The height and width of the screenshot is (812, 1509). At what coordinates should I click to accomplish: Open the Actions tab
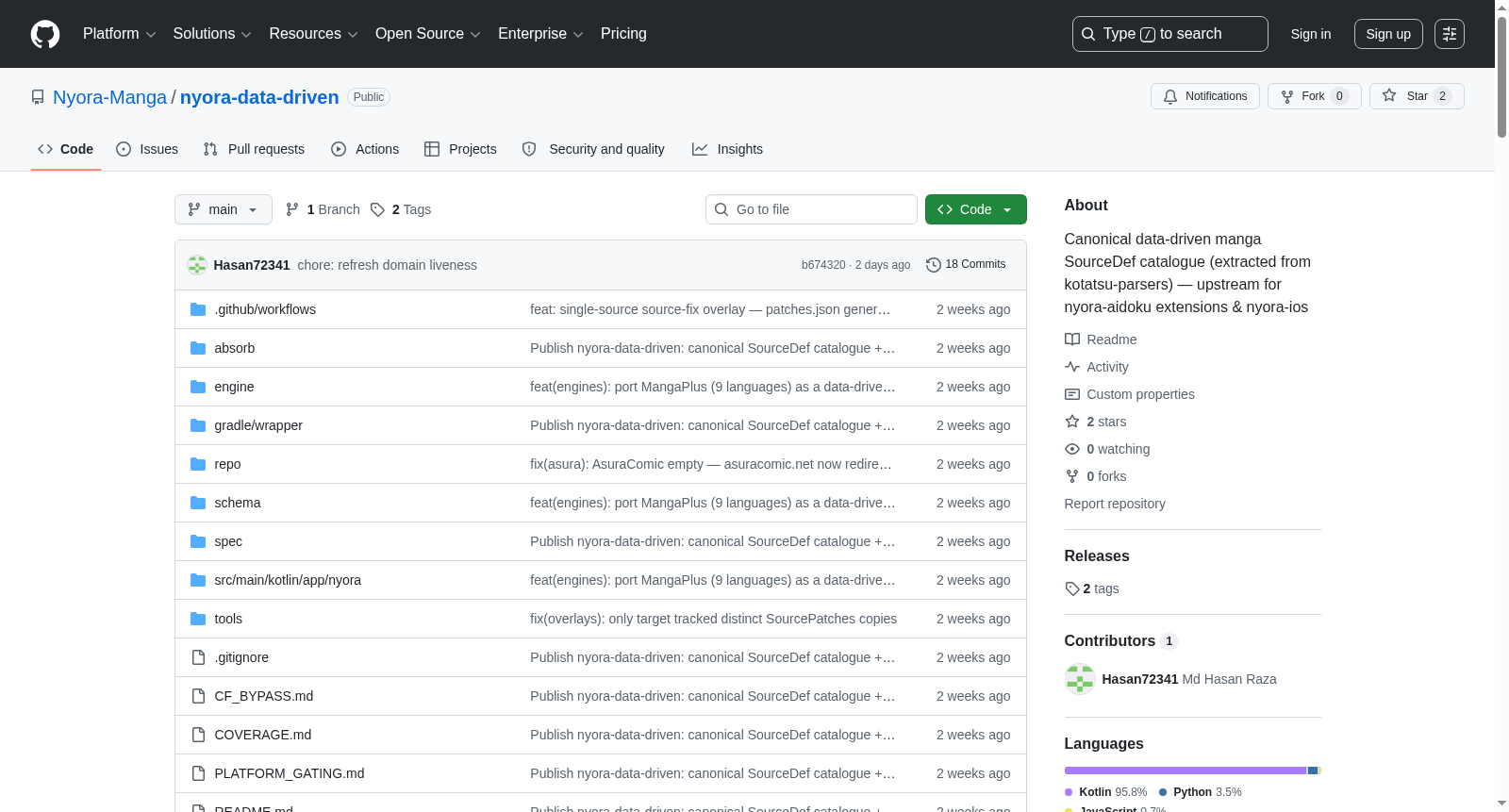click(365, 149)
